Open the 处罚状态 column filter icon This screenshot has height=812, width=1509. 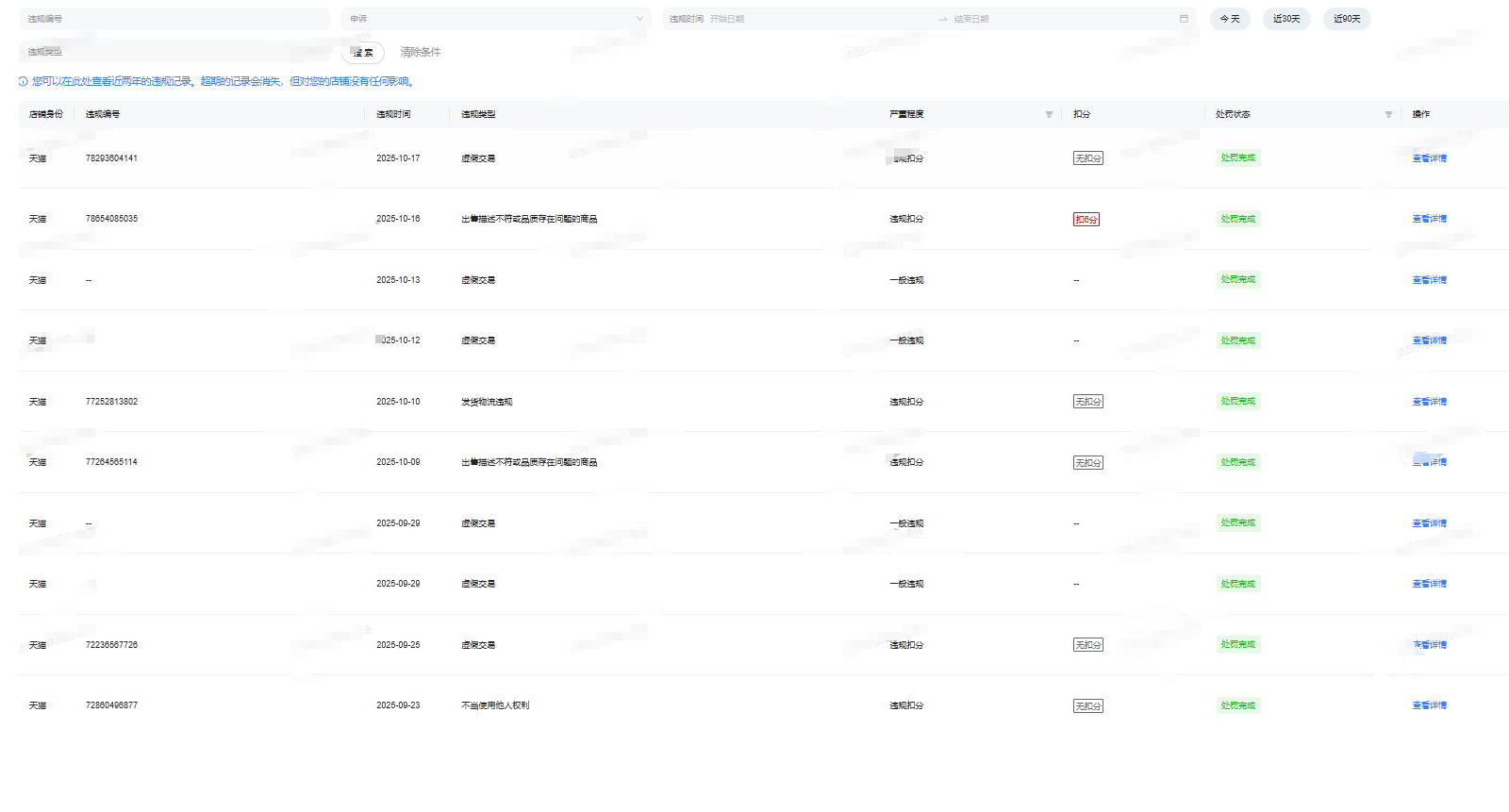tap(1388, 114)
